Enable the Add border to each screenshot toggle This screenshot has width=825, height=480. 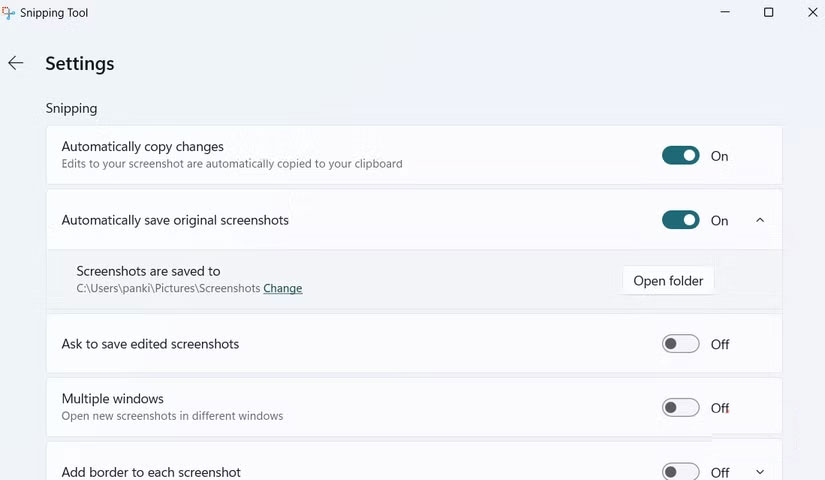[680, 472]
